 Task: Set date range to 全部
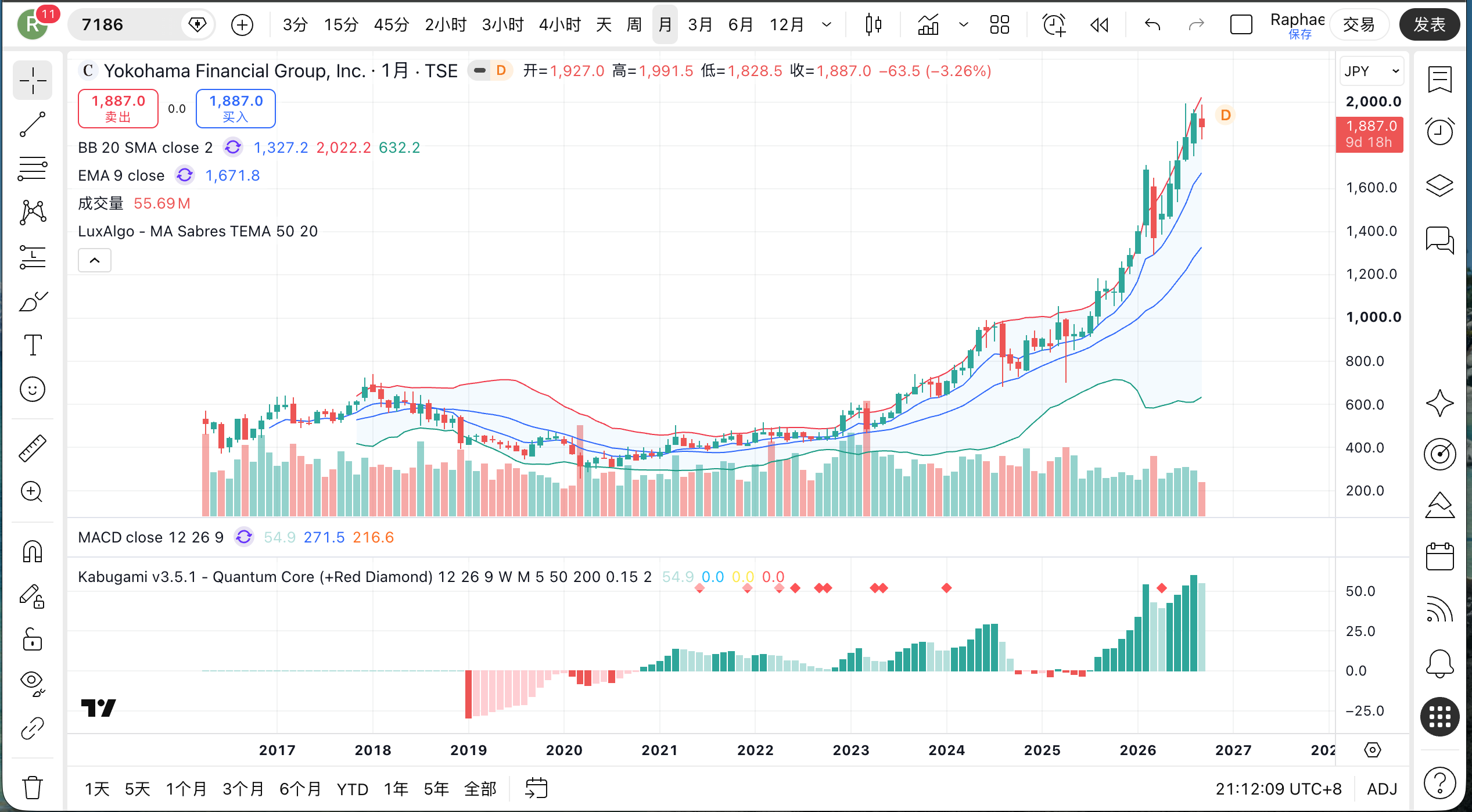480,789
